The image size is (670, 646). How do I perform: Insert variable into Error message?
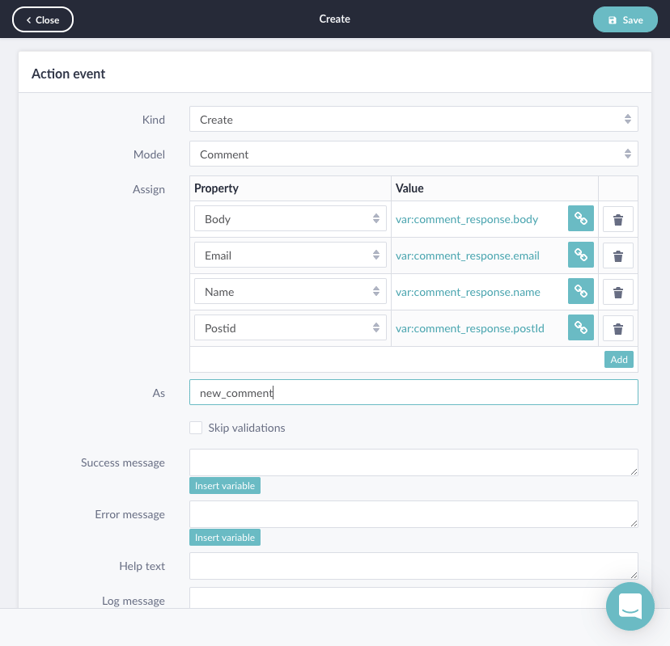(x=225, y=538)
